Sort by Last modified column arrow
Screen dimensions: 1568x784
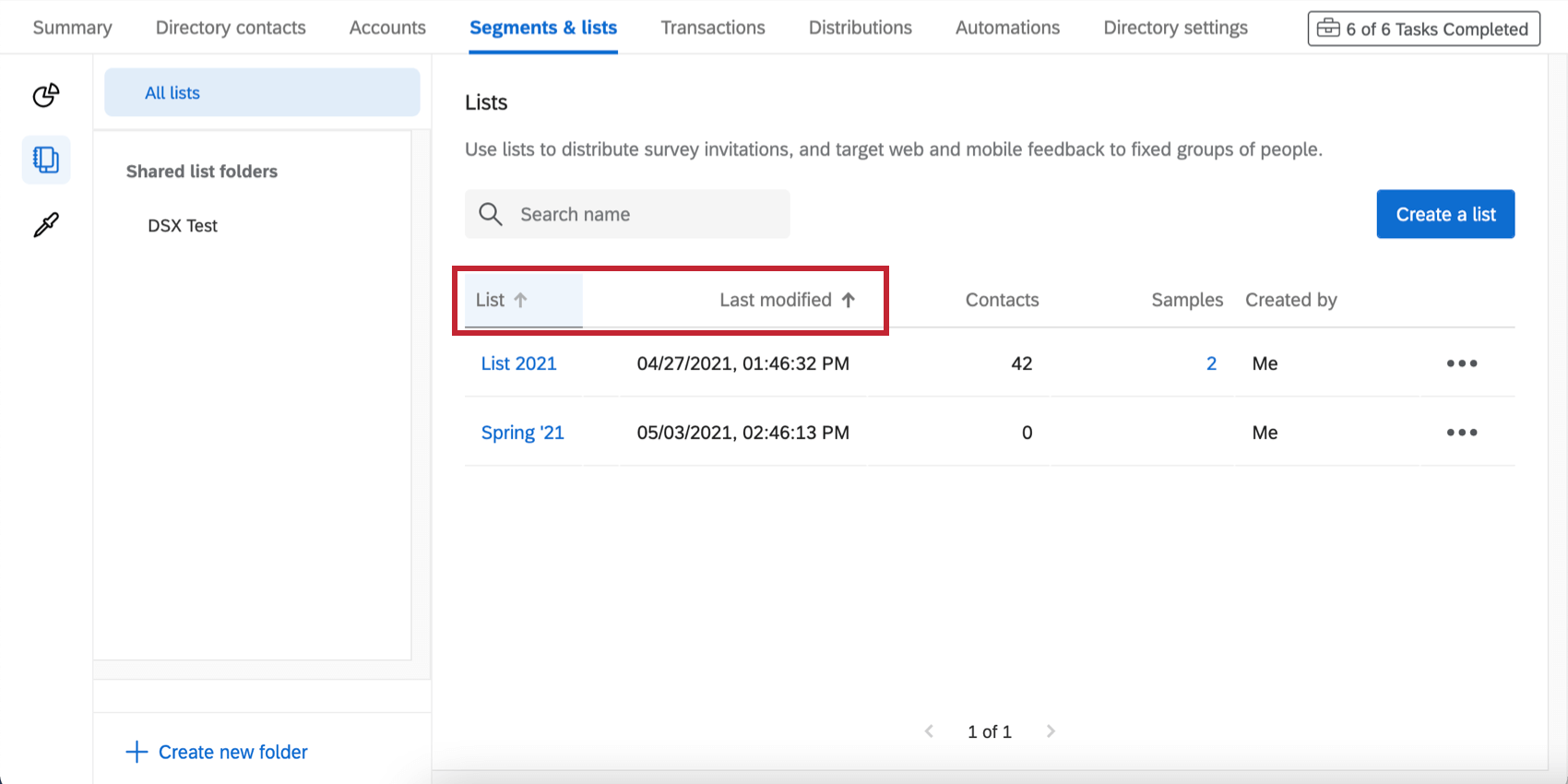pyautogui.click(x=849, y=300)
